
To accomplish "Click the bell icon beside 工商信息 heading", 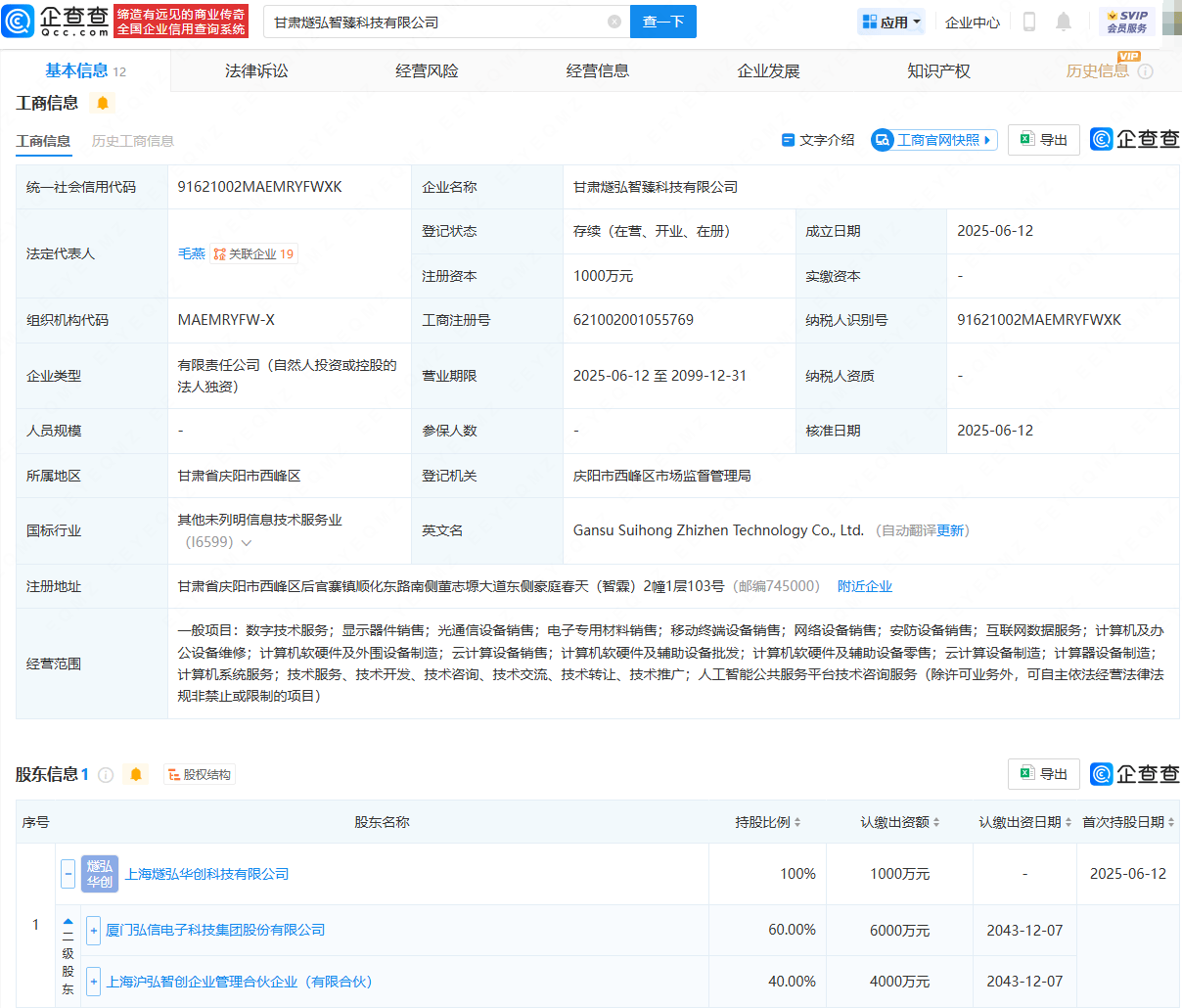I will (103, 103).
